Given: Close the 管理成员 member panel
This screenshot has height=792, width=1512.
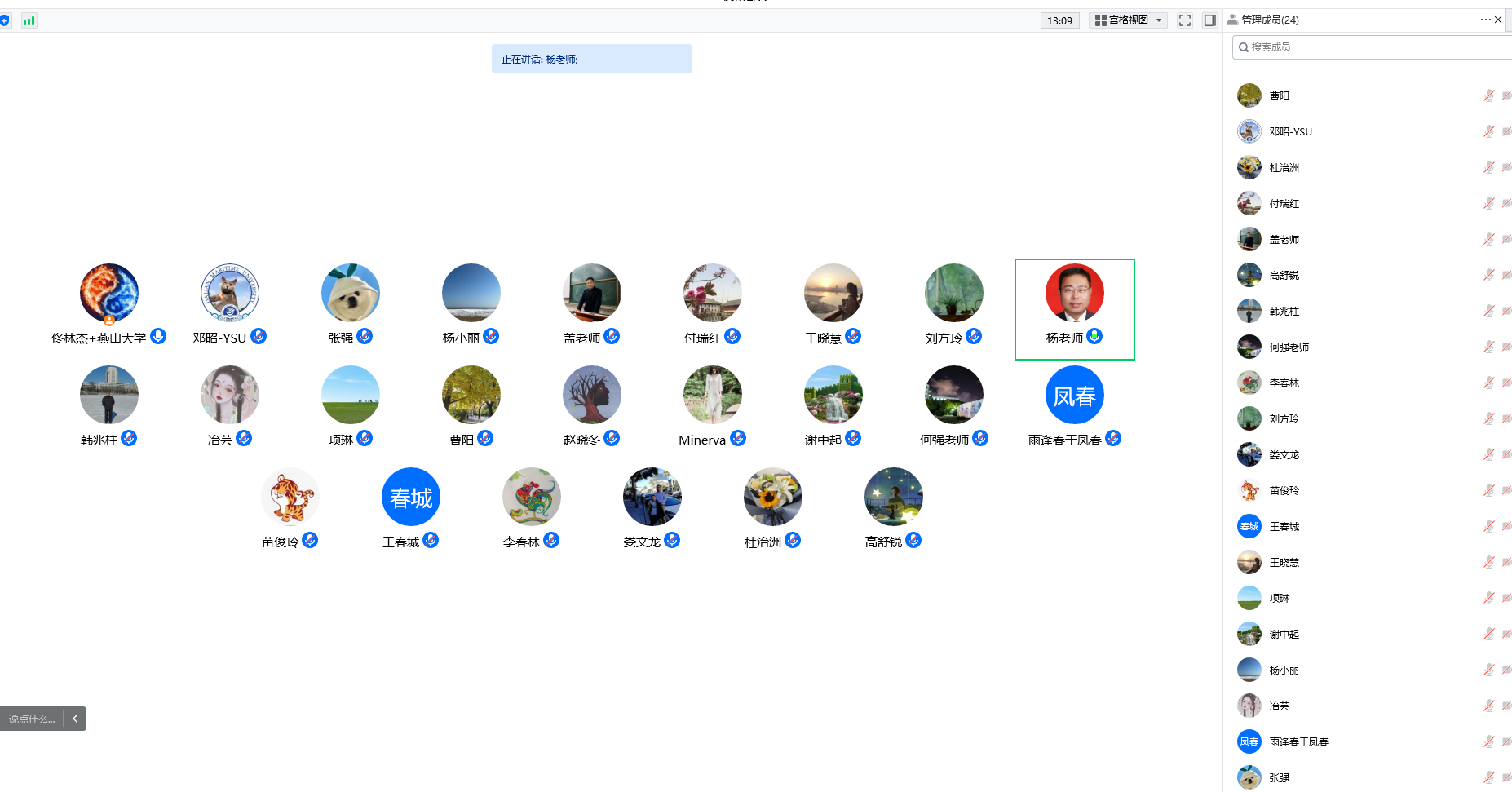Looking at the screenshot, I should click(1498, 20).
